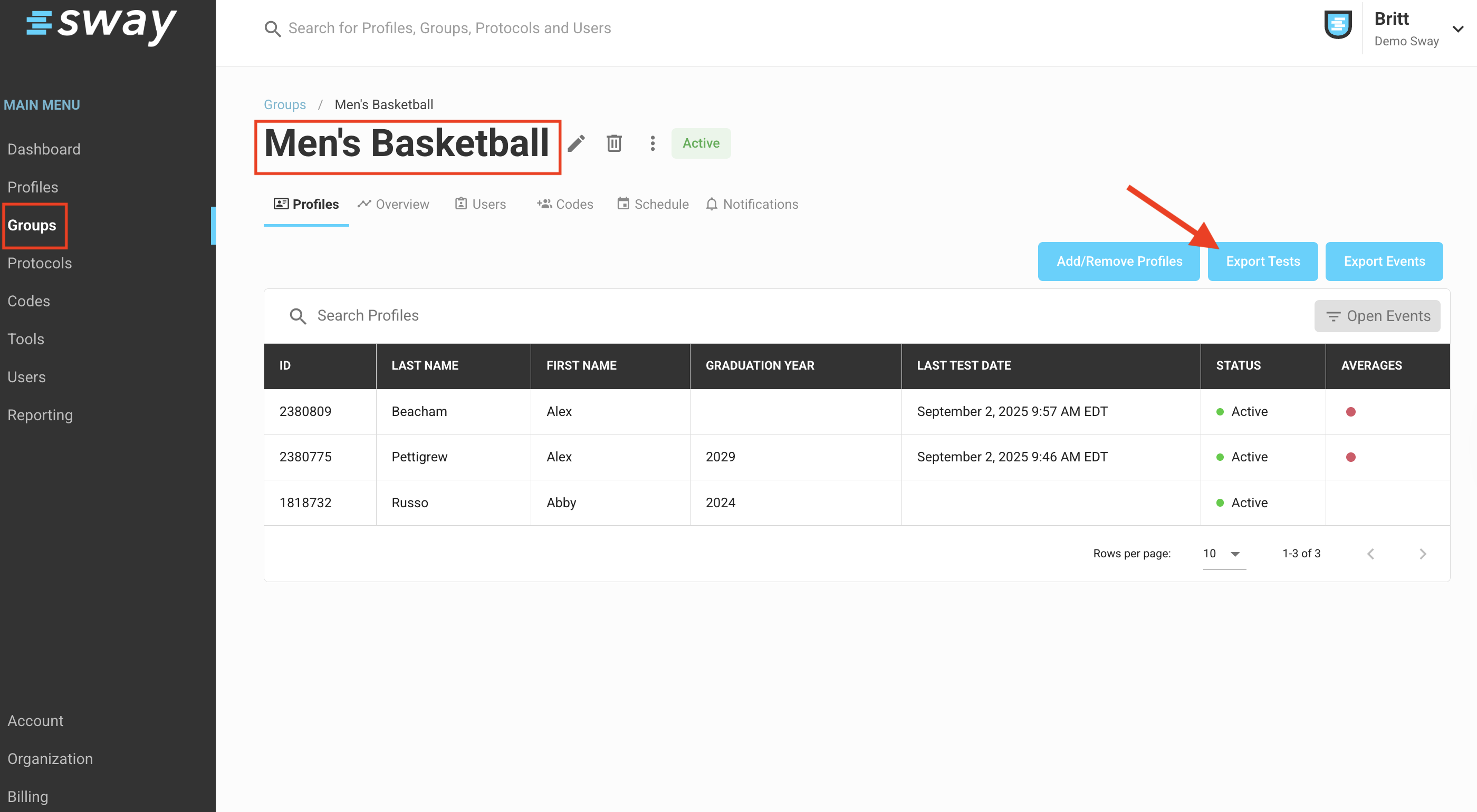Open the Notifications tab
Screen dimensions: 1477x812
752,204
